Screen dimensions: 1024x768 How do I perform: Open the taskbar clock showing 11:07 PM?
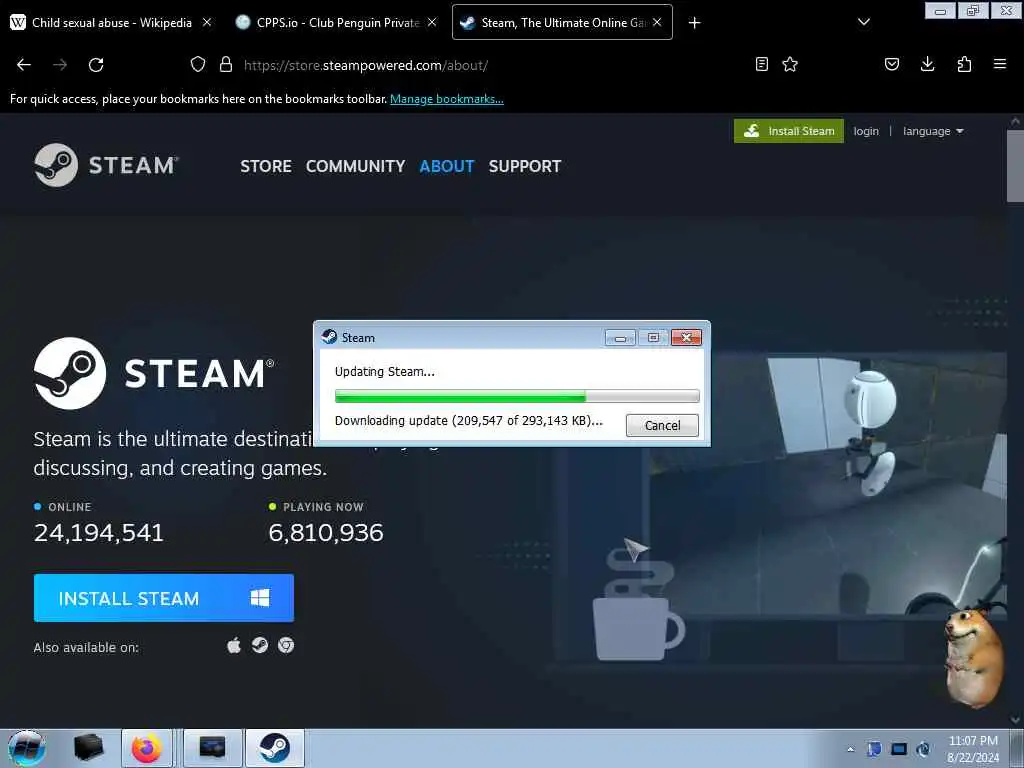973,749
